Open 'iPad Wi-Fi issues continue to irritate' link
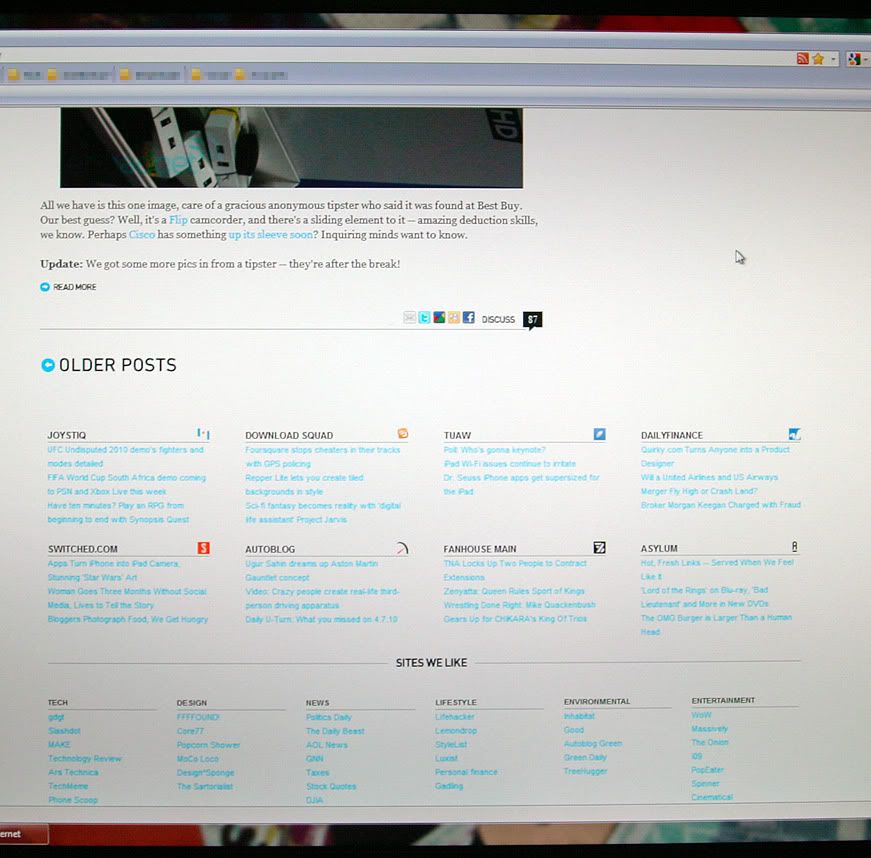Image resolution: width=871 pixels, height=858 pixels. click(x=509, y=464)
